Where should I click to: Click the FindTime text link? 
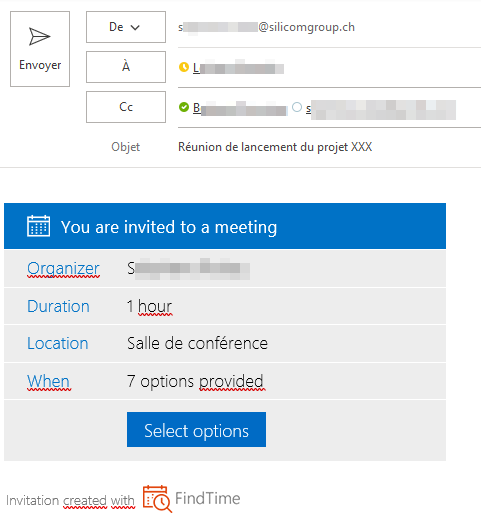(x=208, y=499)
